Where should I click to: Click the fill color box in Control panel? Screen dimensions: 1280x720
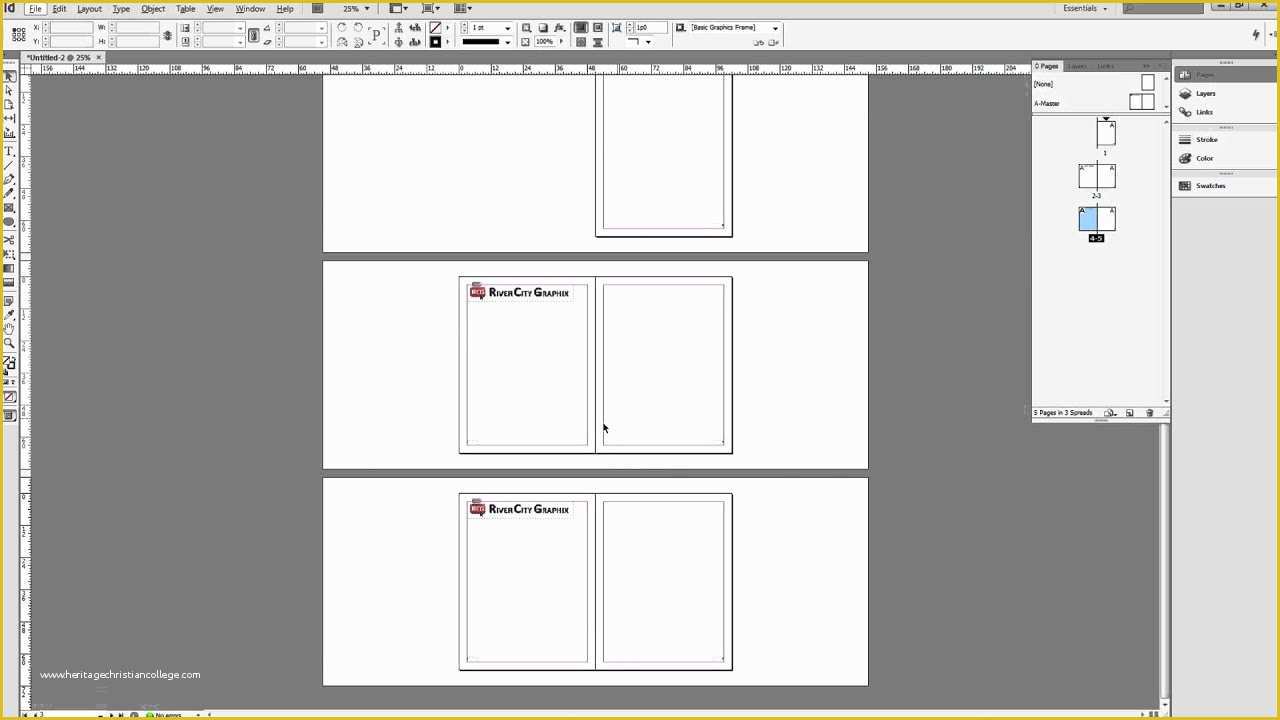tap(435, 28)
